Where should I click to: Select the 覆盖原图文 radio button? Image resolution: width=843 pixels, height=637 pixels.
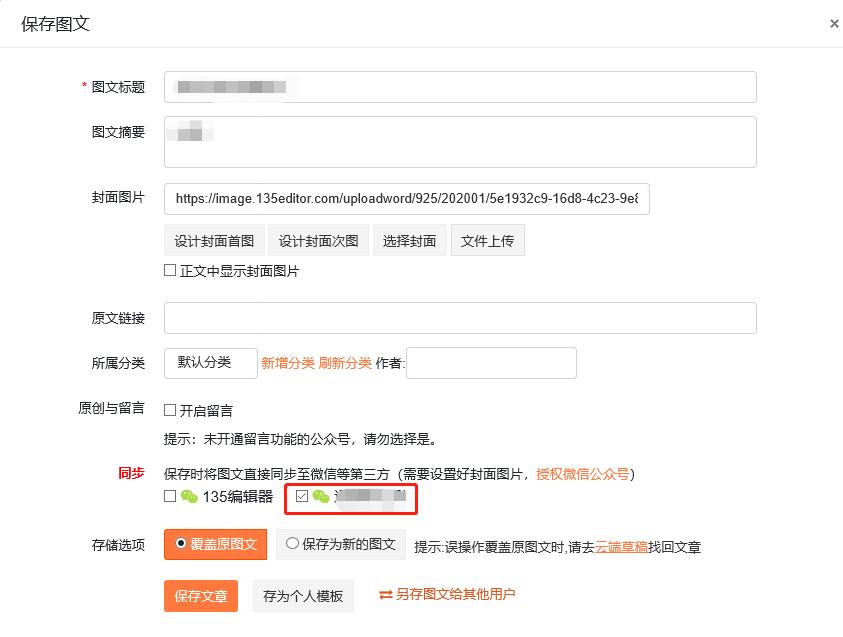179,543
